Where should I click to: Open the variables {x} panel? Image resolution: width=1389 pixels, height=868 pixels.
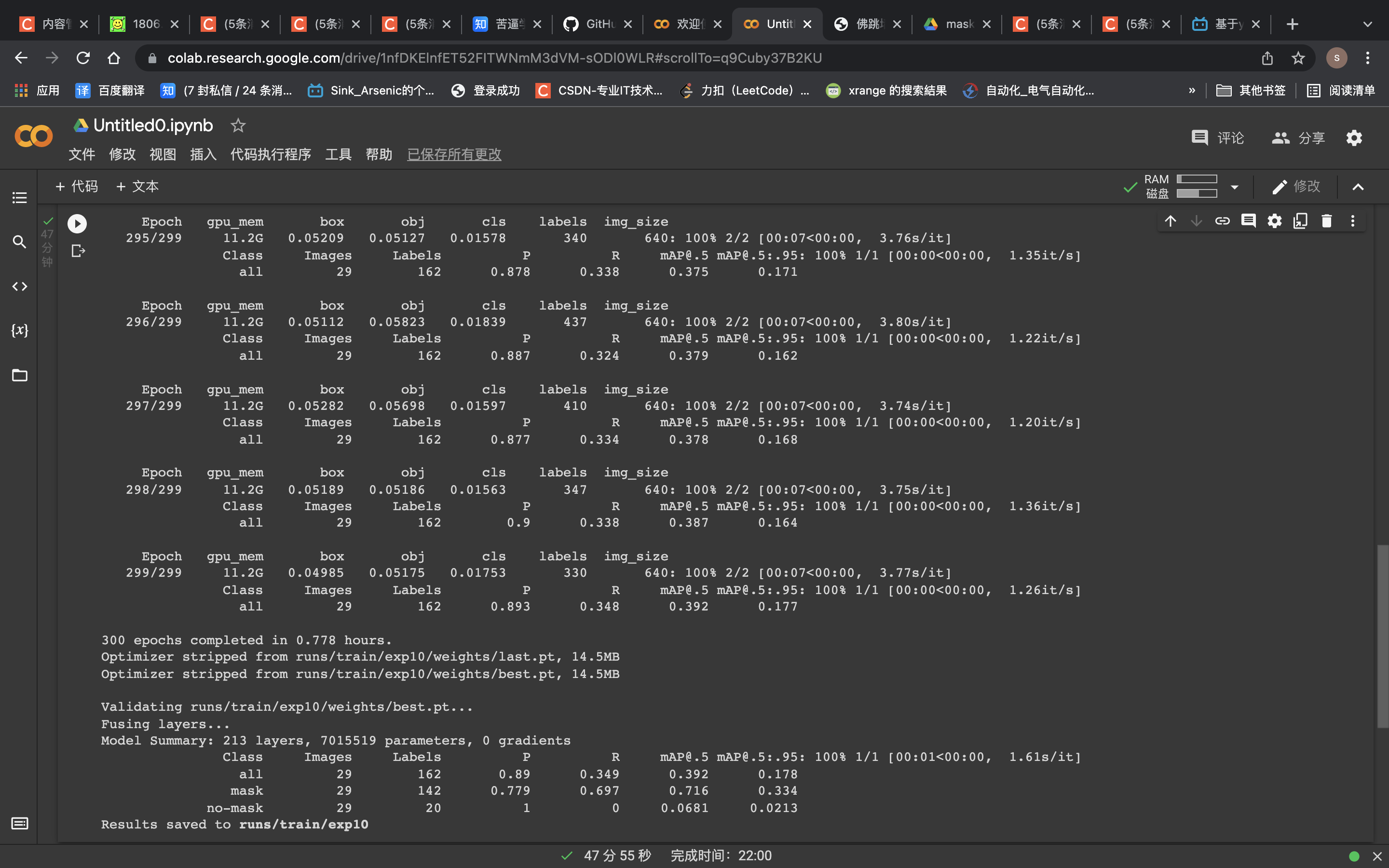click(x=19, y=330)
